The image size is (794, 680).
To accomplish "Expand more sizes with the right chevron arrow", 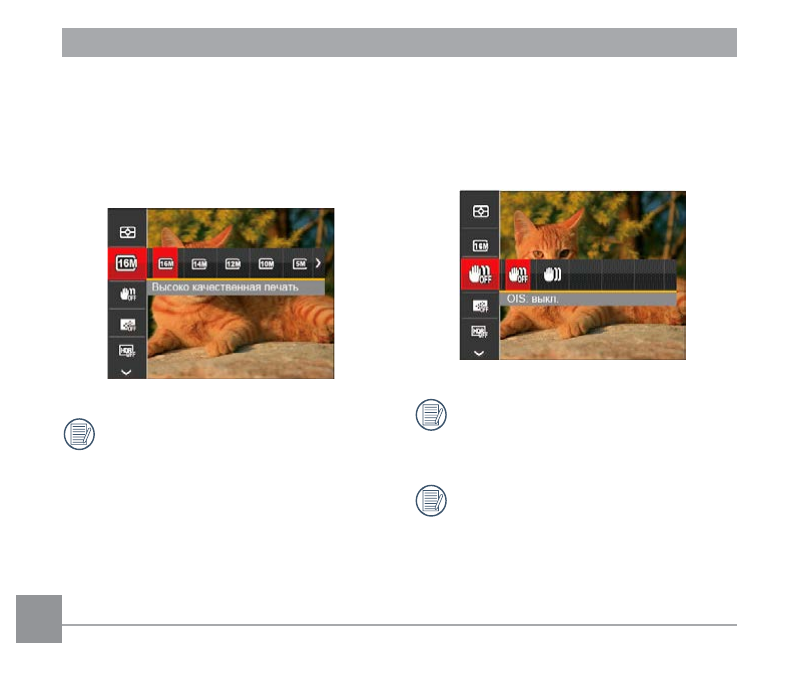I will [318, 263].
